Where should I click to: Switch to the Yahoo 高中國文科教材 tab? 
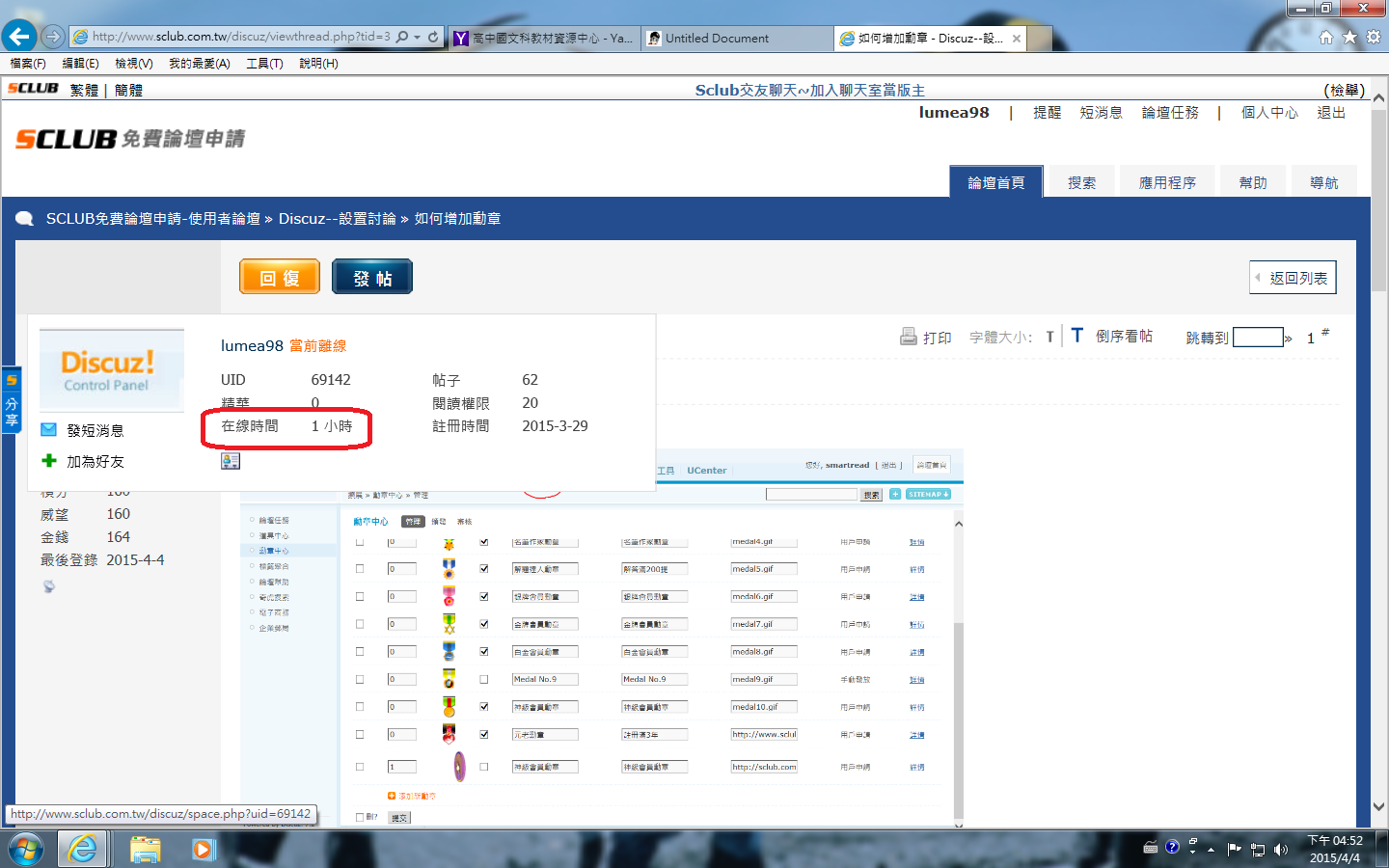pos(543,38)
